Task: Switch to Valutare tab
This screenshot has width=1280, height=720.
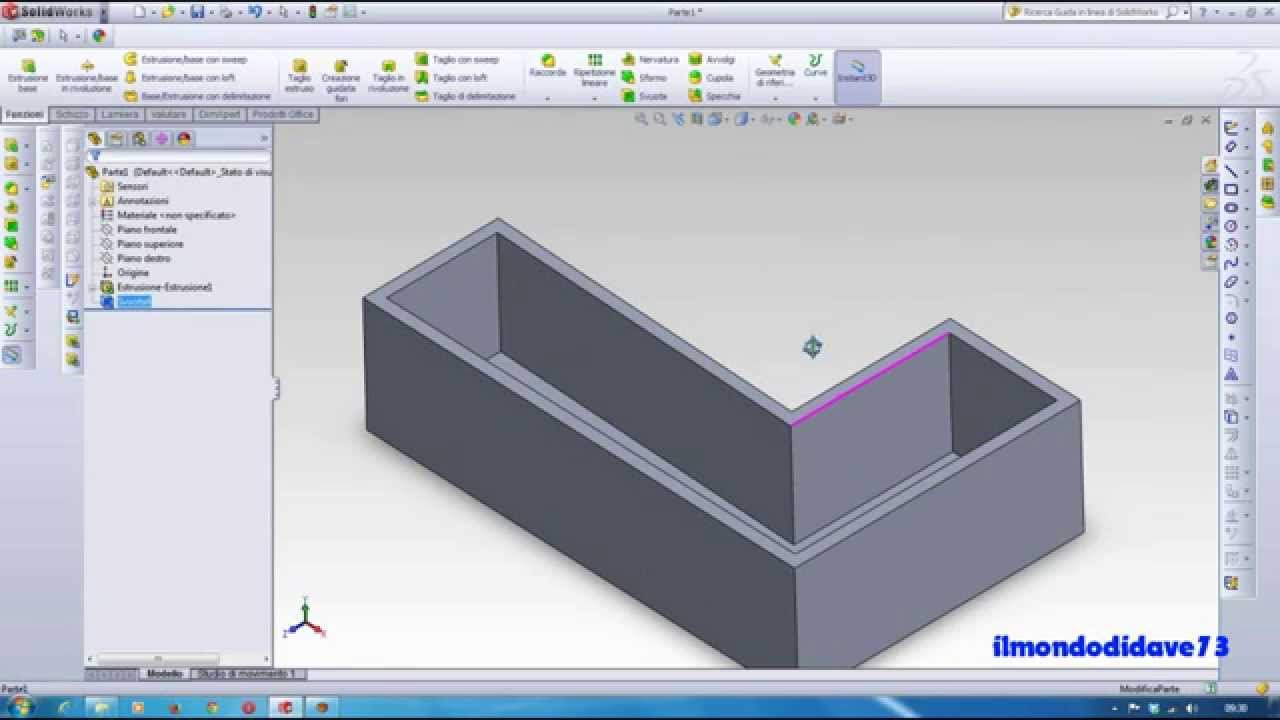Action: click(x=169, y=114)
